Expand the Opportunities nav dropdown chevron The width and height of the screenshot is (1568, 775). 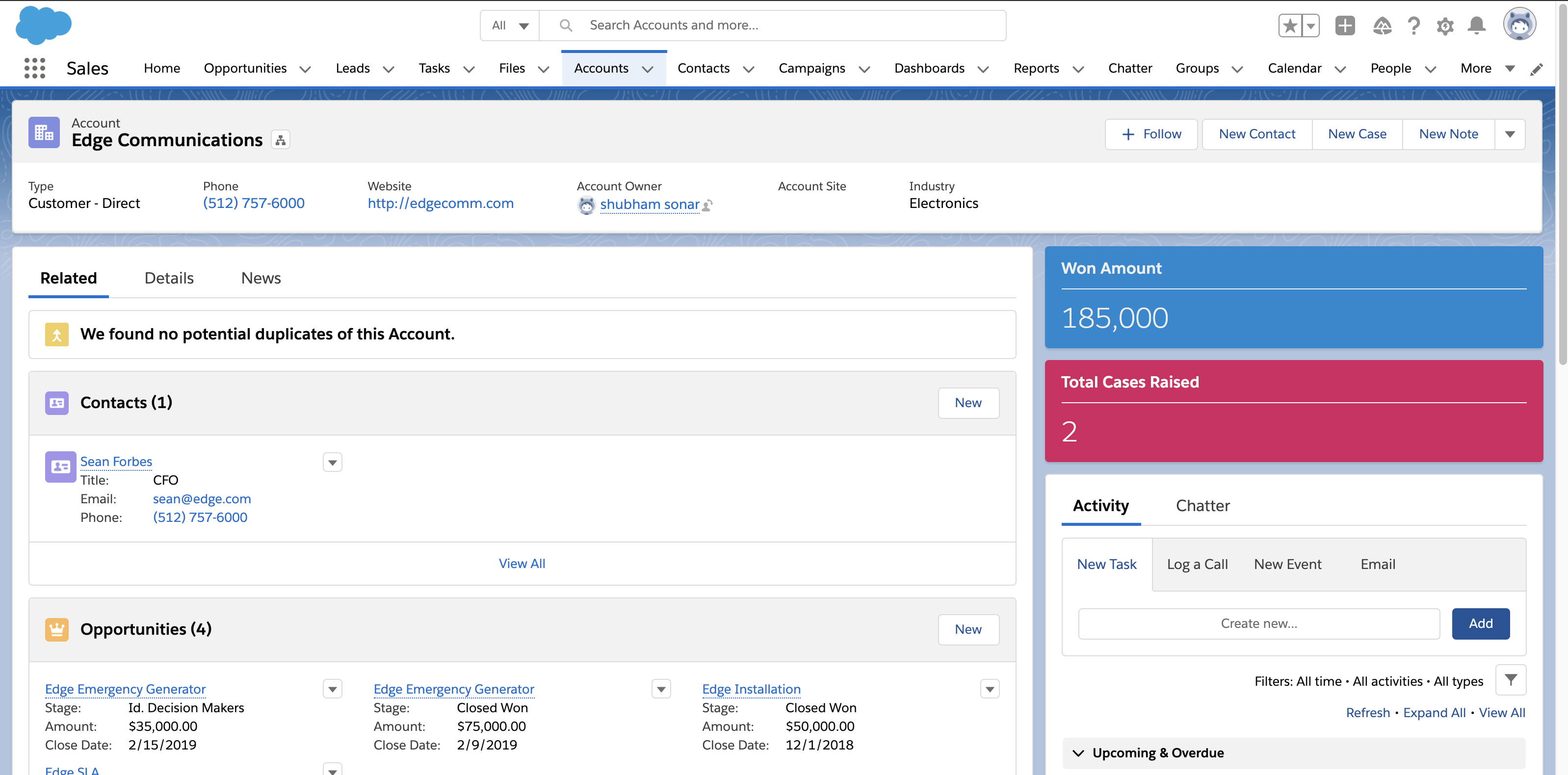click(306, 69)
